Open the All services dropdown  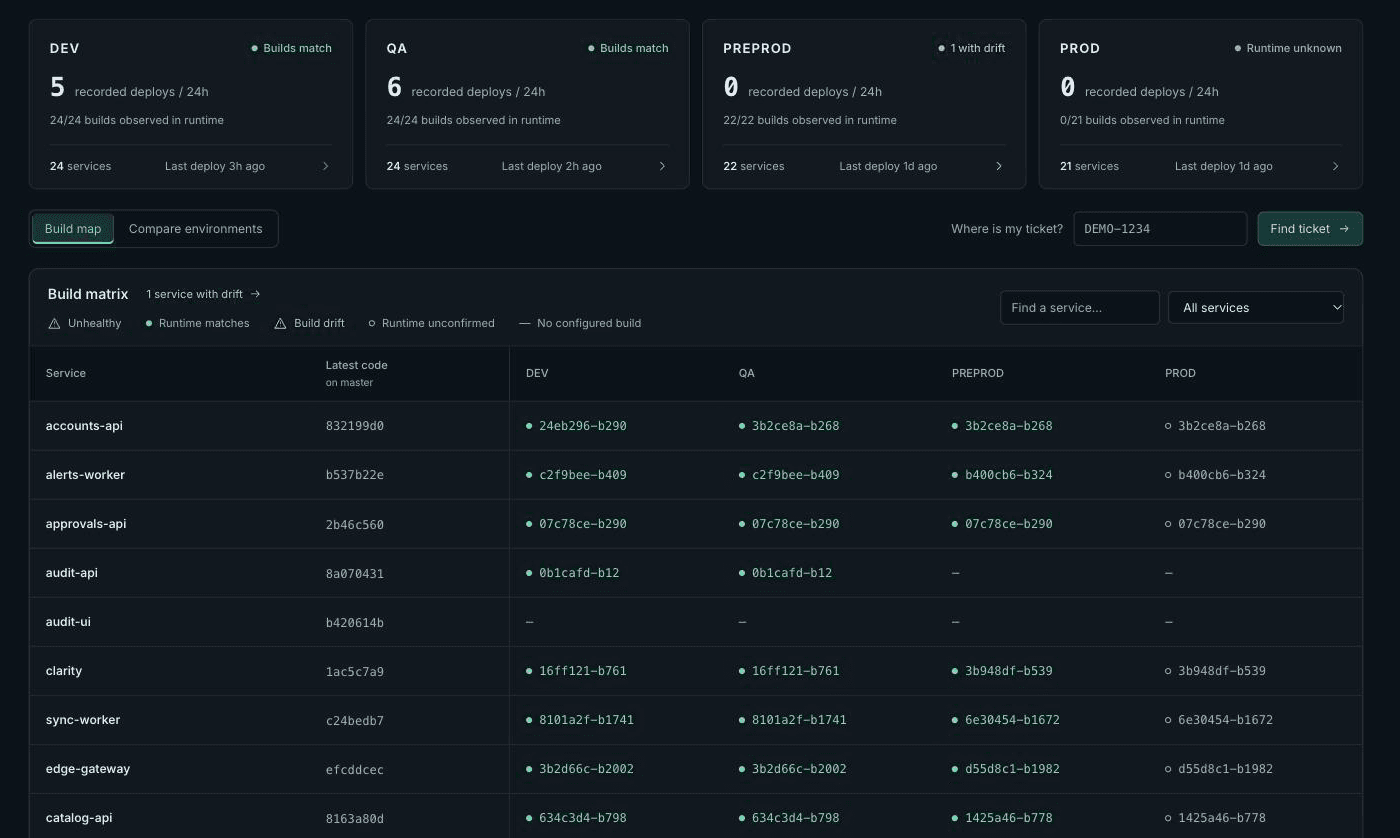1256,307
